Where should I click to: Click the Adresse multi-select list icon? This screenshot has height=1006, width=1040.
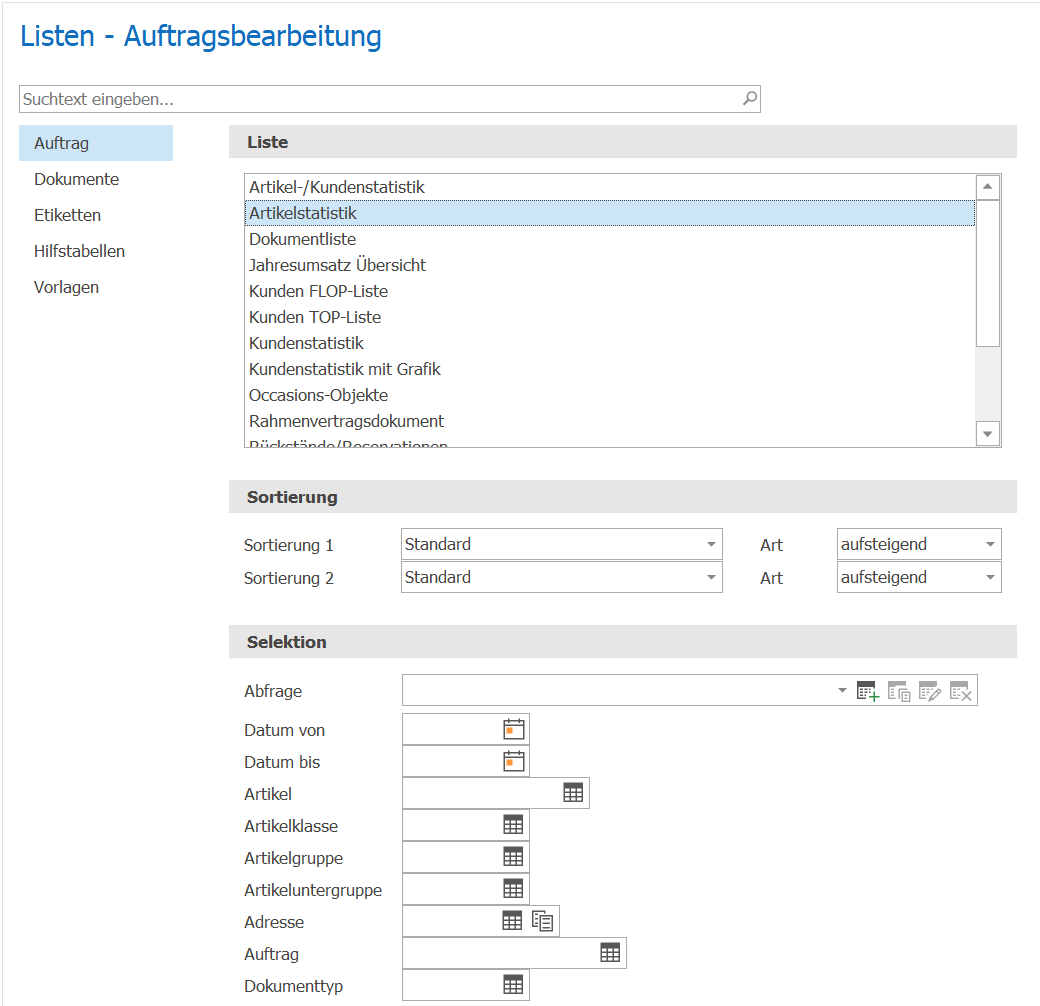tap(543, 920)
